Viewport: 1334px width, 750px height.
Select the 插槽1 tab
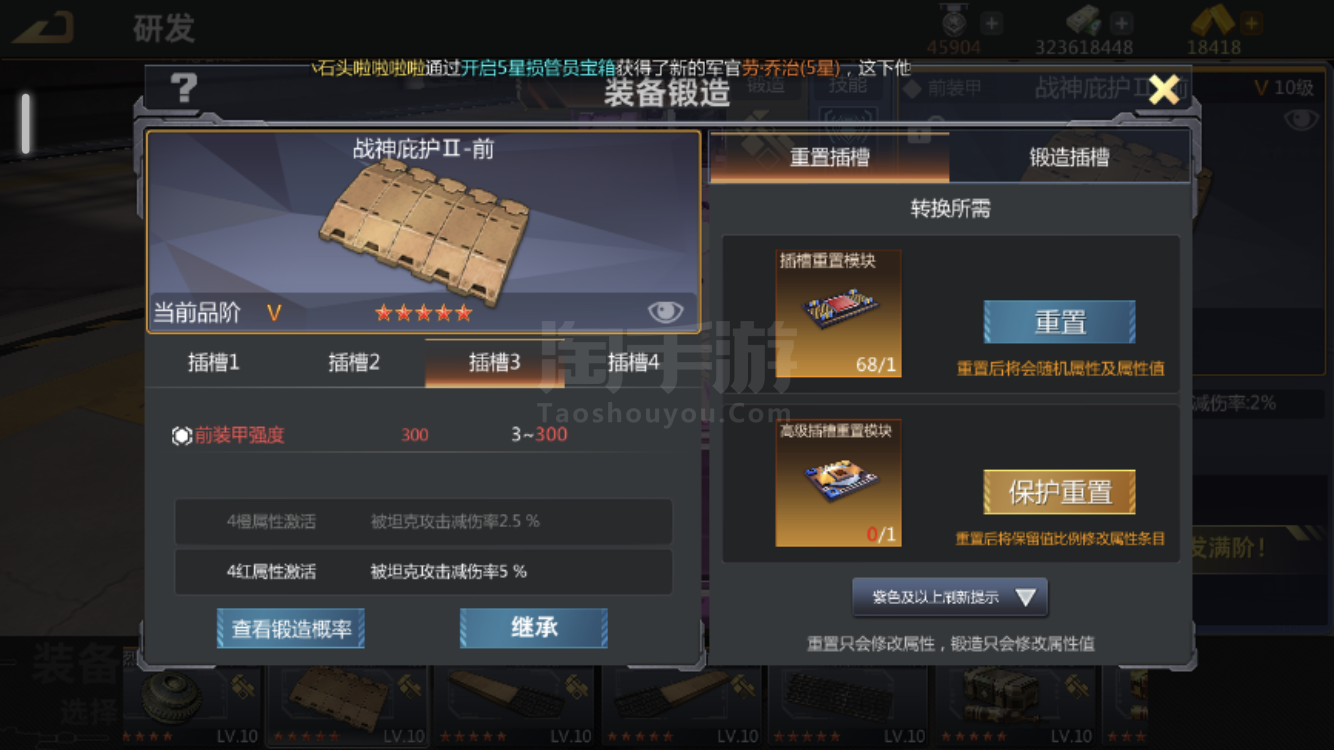click(214, 362)
